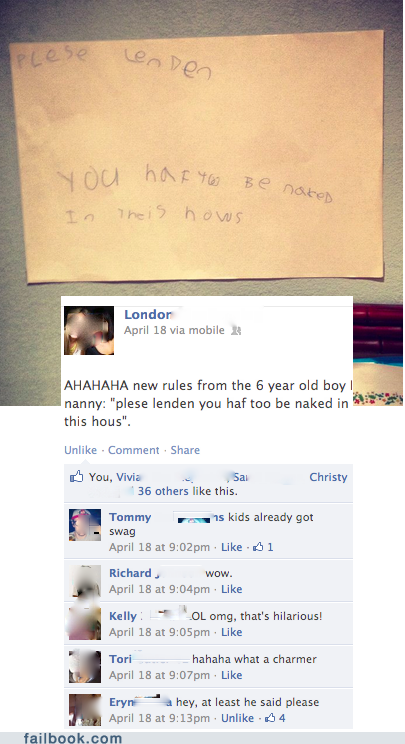Open Tommy's commenter avatar
This screenshot has width=405, height=744.
(x=85, y=525)
